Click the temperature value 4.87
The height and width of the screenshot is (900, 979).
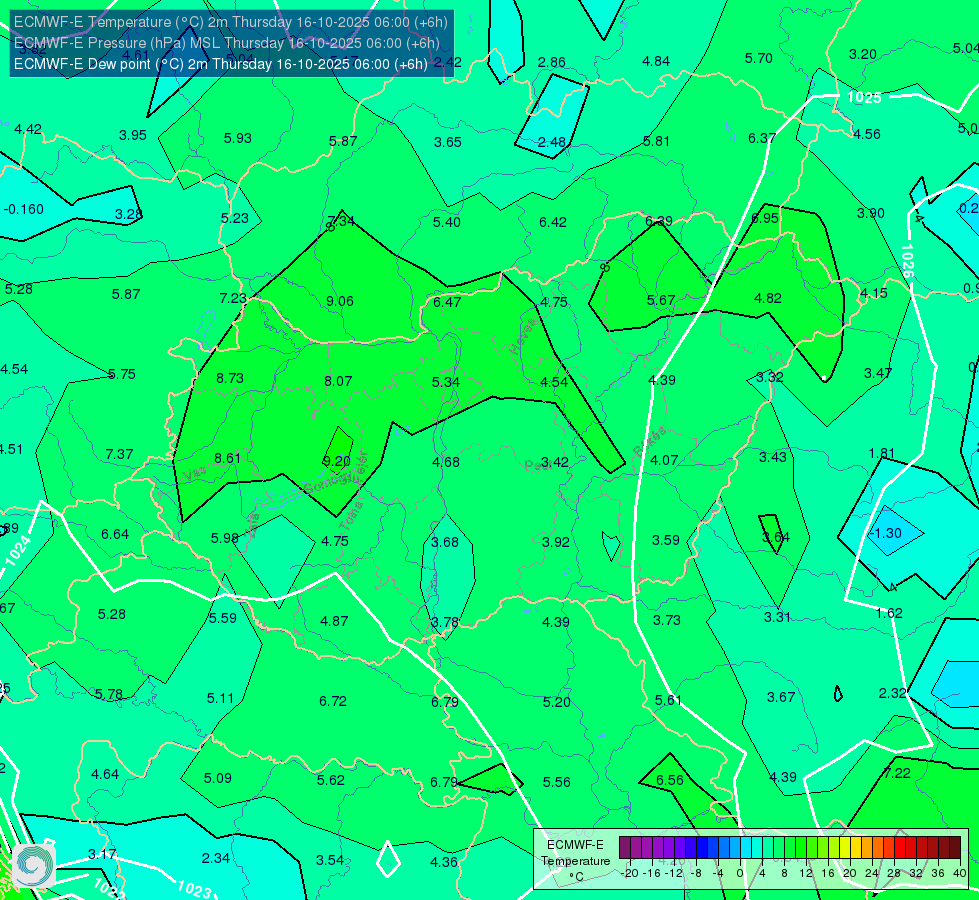pos(334,621)
